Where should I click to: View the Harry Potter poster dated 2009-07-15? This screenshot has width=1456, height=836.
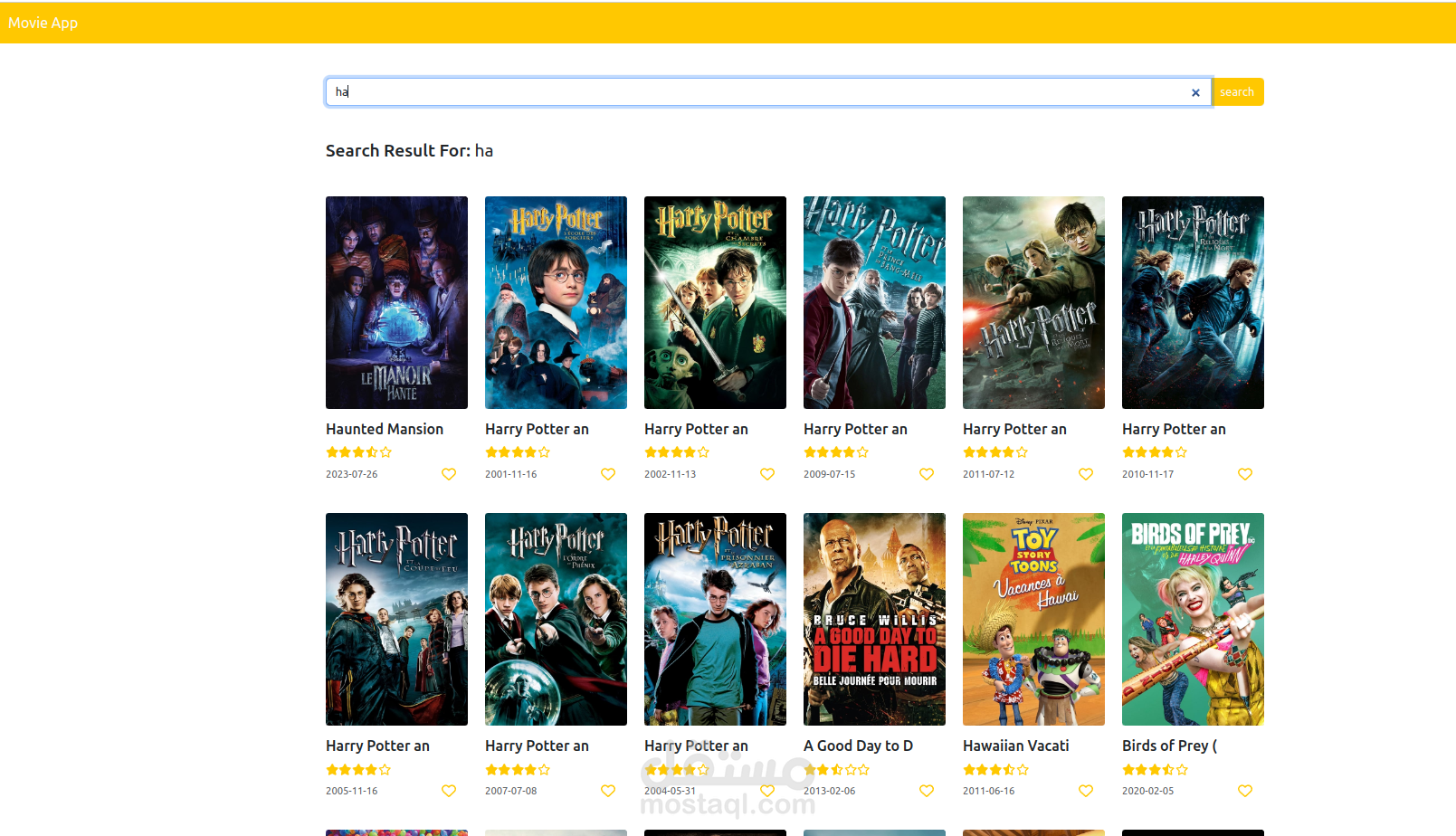874,302
